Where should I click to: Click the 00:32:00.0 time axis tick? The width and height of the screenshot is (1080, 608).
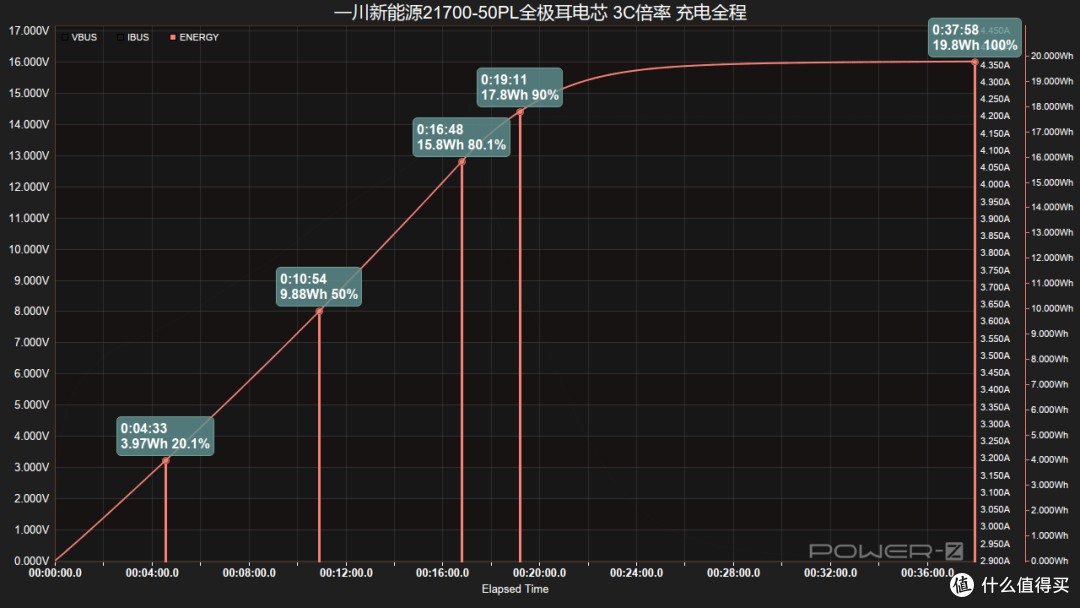pyautogui.click(x=831, y=573)
